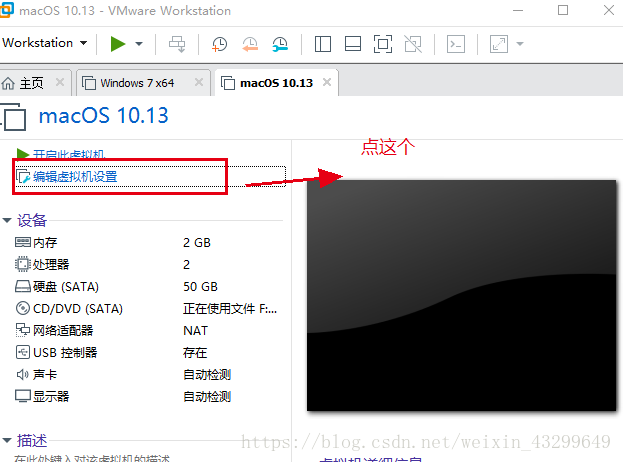The image size is (623, 462).
Task: Select the 网络适配器 network adapter row
Action: (148, 331)
